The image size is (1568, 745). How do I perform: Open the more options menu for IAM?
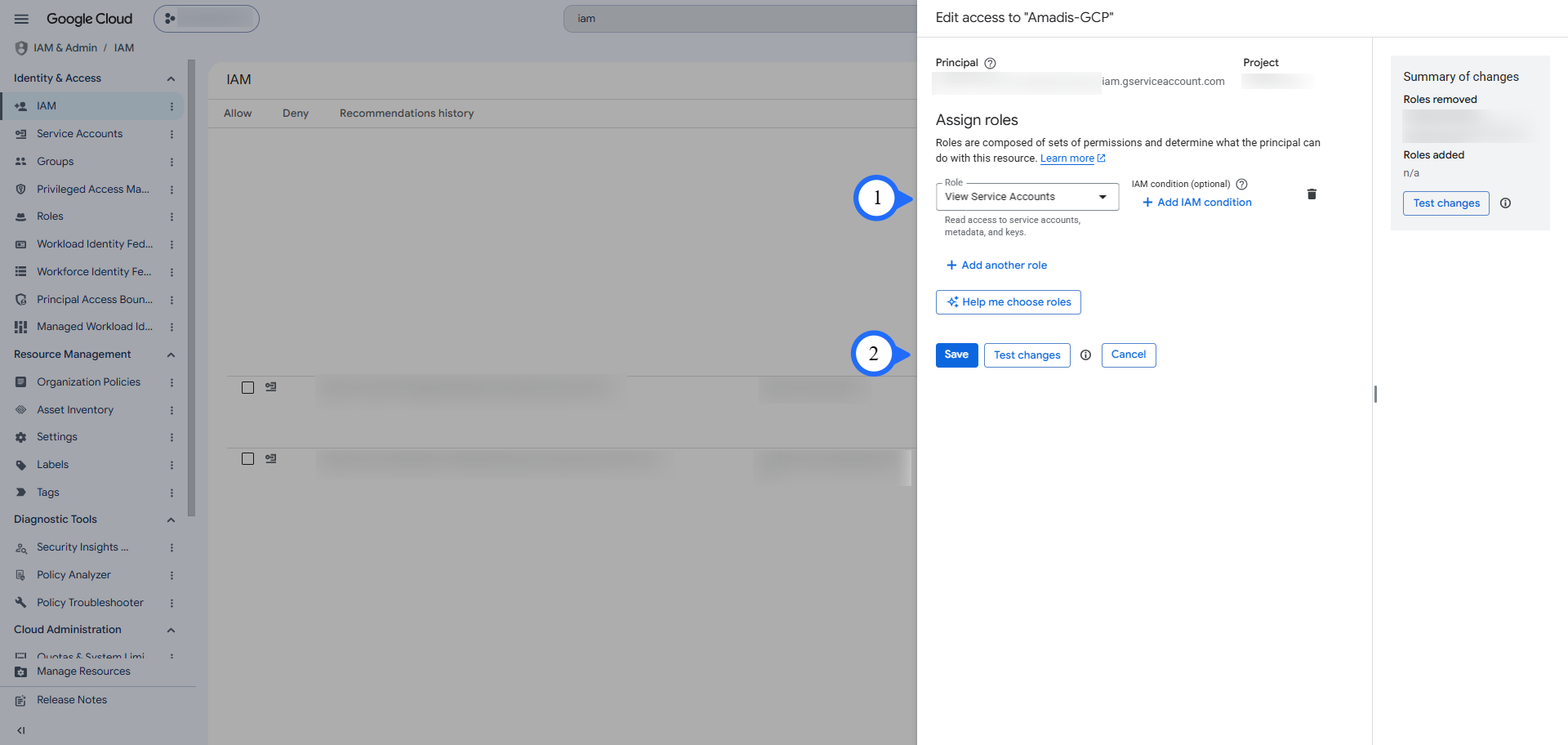171,106
